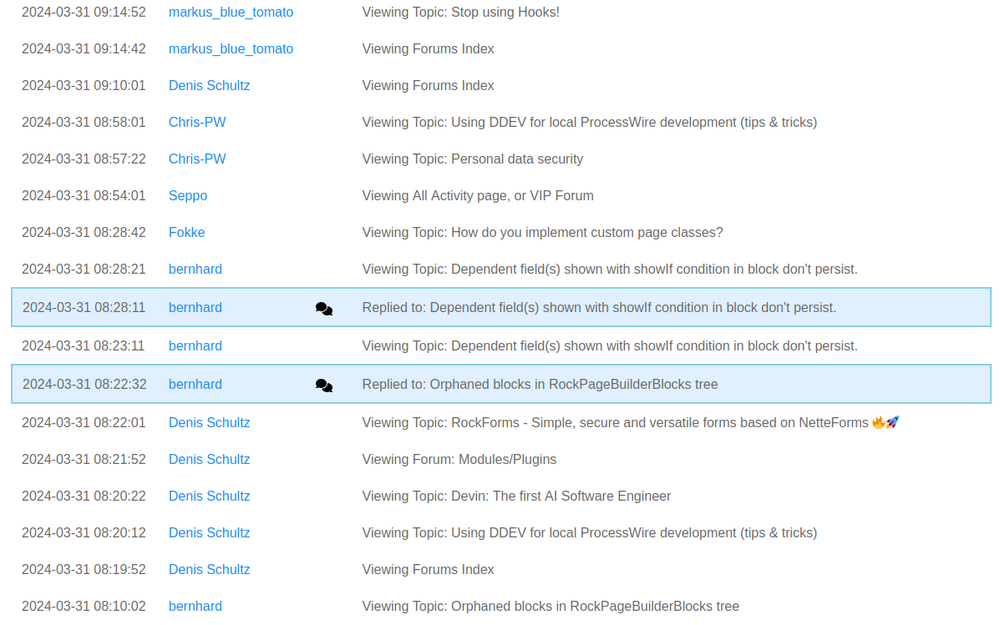Click the reply icon on the Orphaned blocks row

[323, 385]
